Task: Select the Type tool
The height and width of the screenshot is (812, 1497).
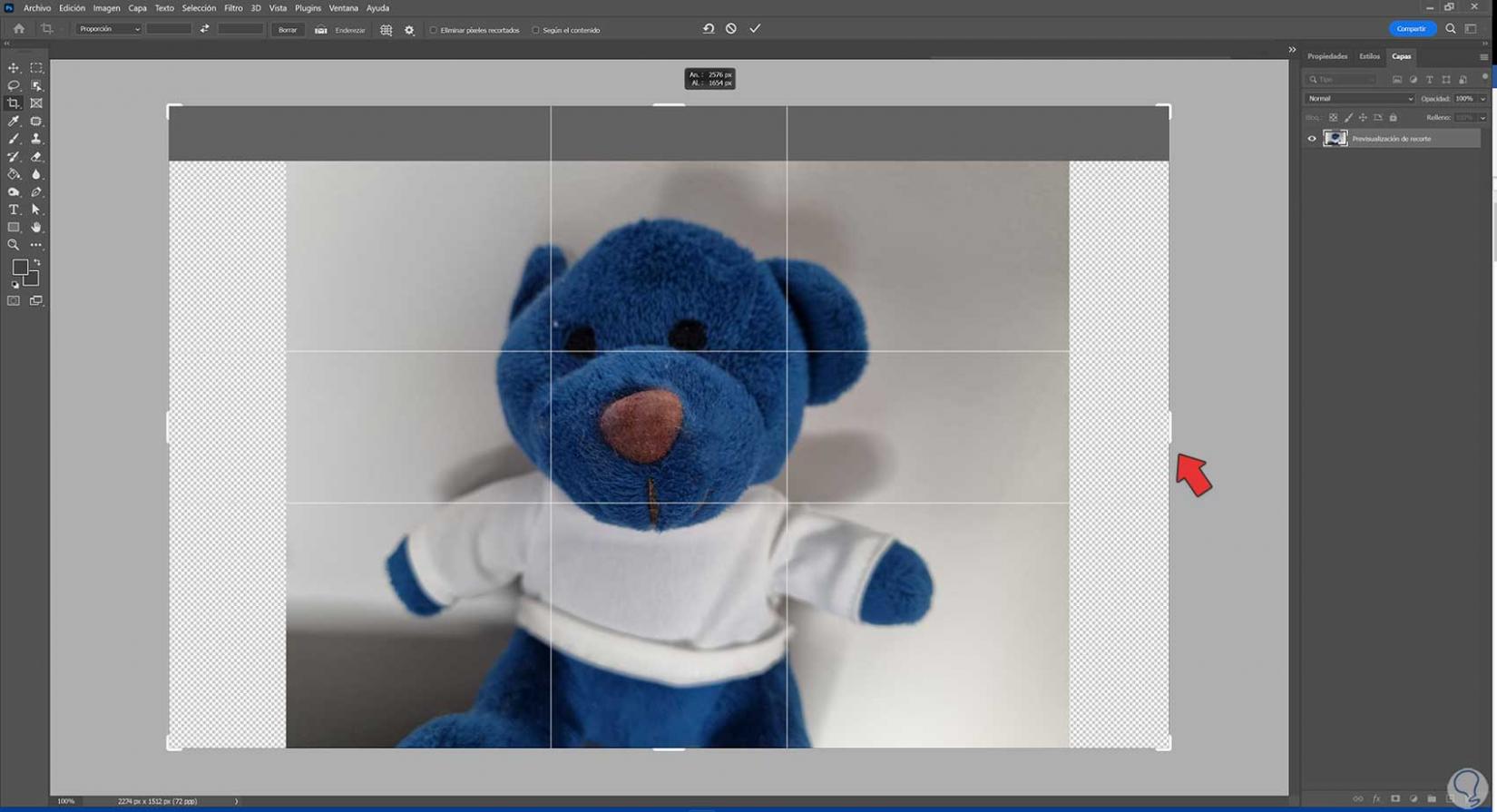Action: point(14,210)
